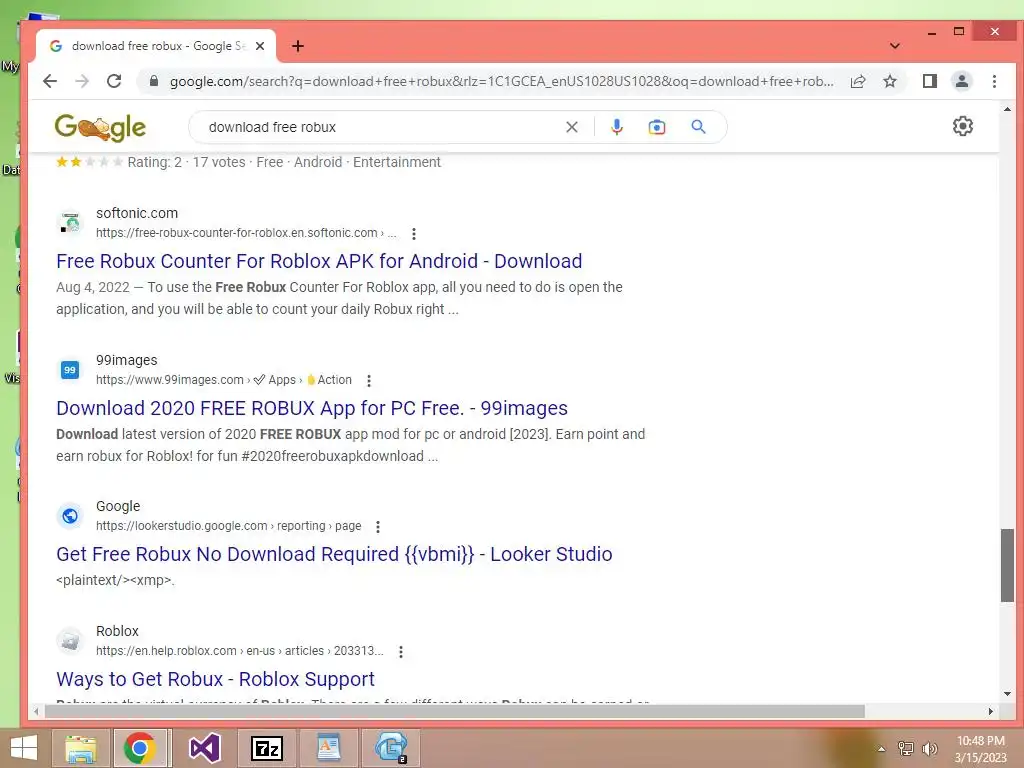The width and height of the screenshot is (1024, 768).
Task: Click the lookerstudio.google.com breadcrumb URL
Action: click(x=229, y=526)
